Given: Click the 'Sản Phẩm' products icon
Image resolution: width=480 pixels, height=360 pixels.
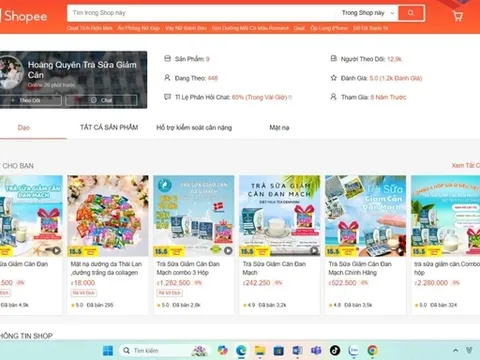Looking at the screenshot, I should (167, 59).
